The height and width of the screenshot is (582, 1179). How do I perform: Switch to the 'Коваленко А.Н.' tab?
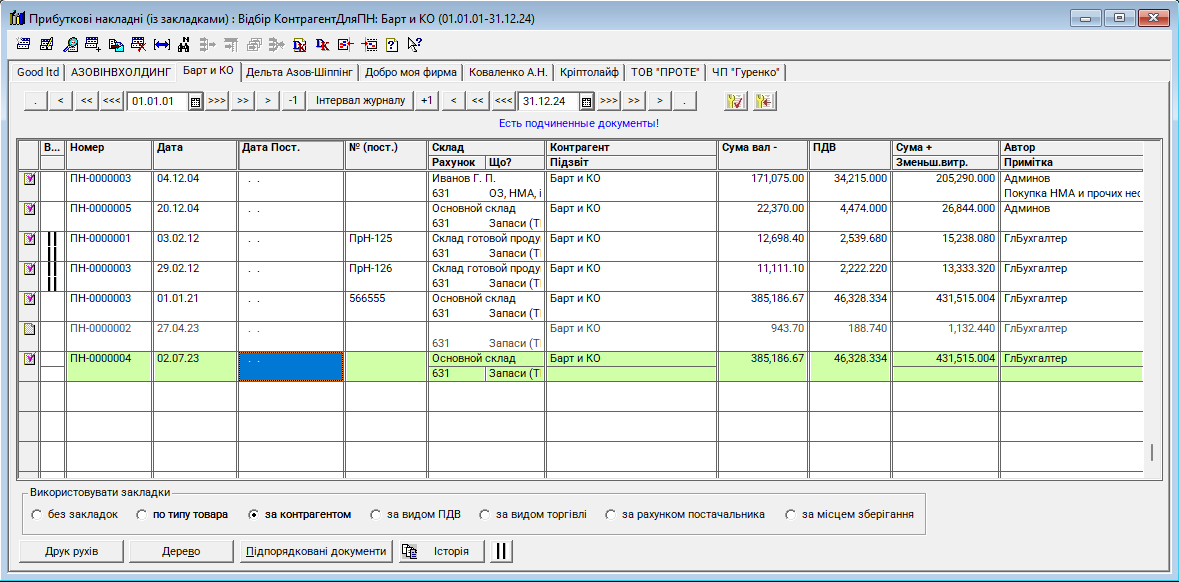508,72
